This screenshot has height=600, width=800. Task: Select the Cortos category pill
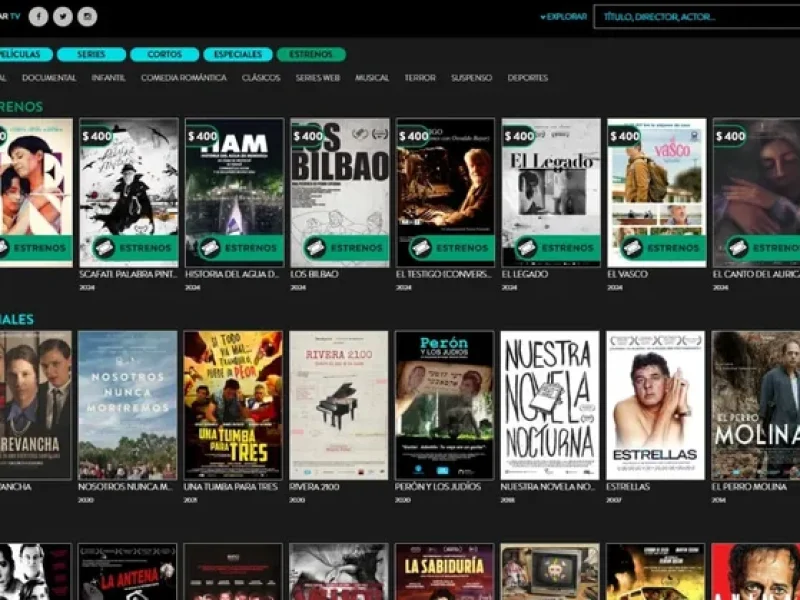[164, 54]
